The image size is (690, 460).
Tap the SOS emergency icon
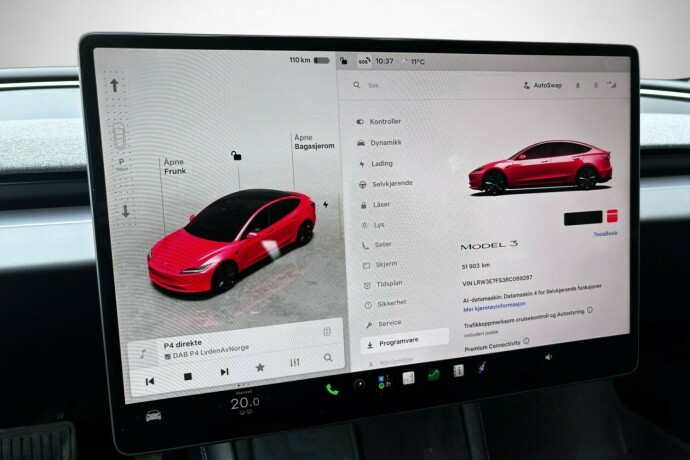364,61
